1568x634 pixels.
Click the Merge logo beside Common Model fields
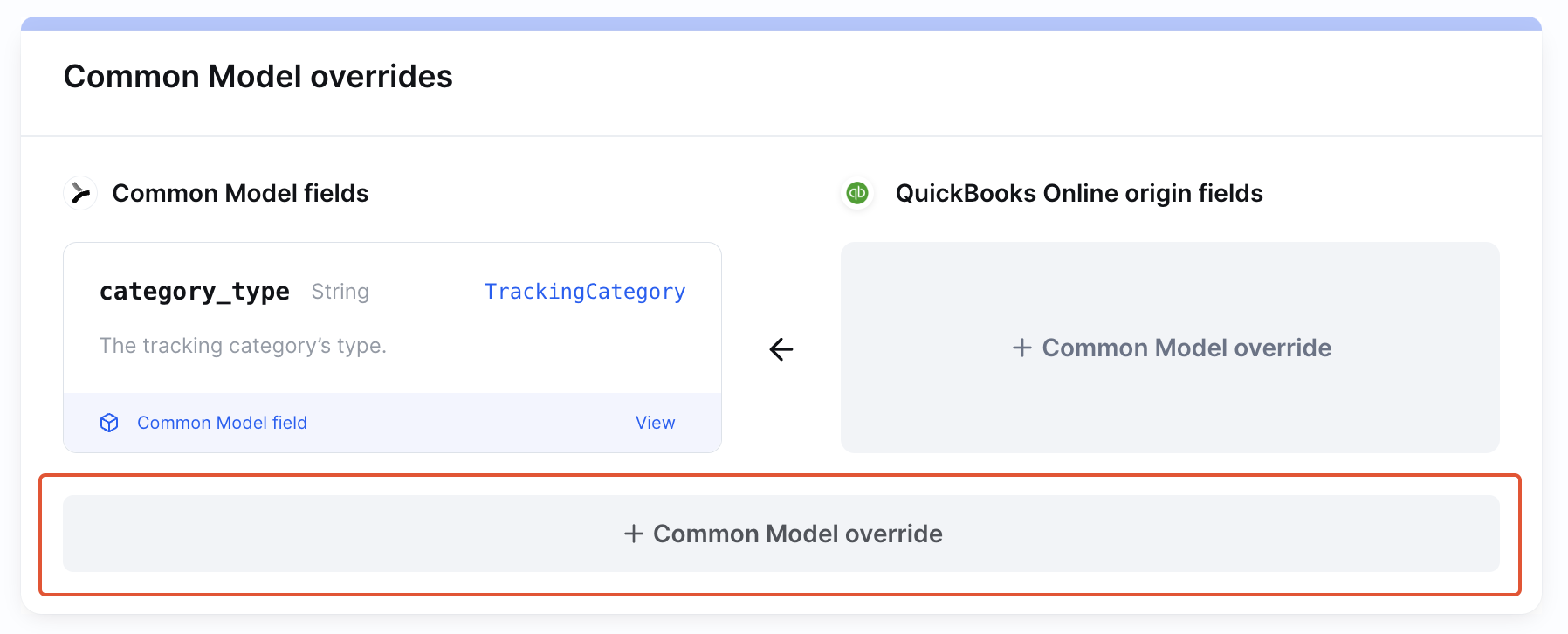[x=80, y=193]
